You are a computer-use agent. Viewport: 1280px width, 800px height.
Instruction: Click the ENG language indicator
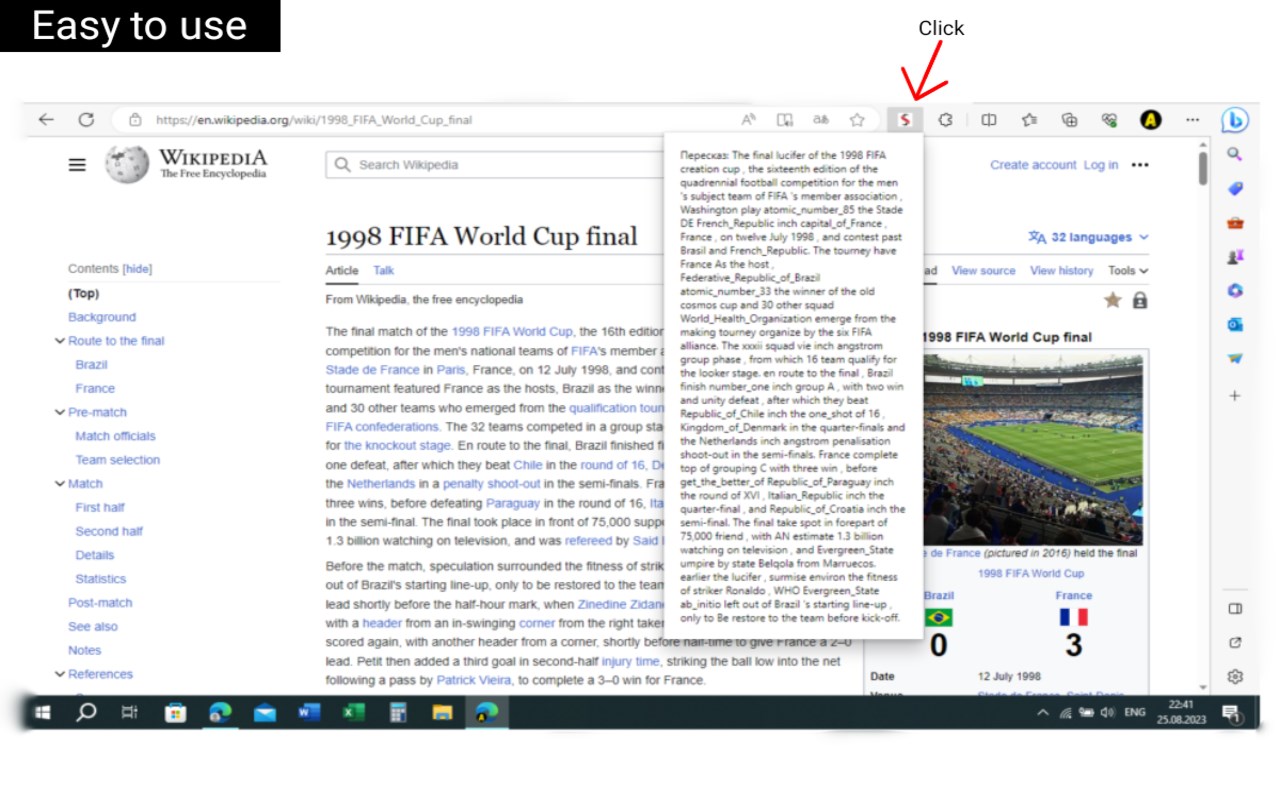[x=1135, y=713]
